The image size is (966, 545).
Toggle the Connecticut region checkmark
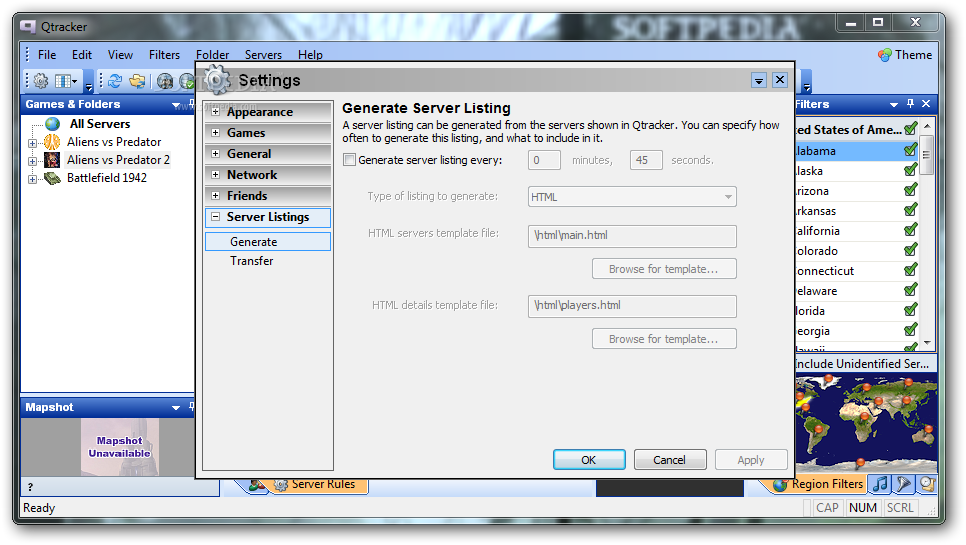911,270
